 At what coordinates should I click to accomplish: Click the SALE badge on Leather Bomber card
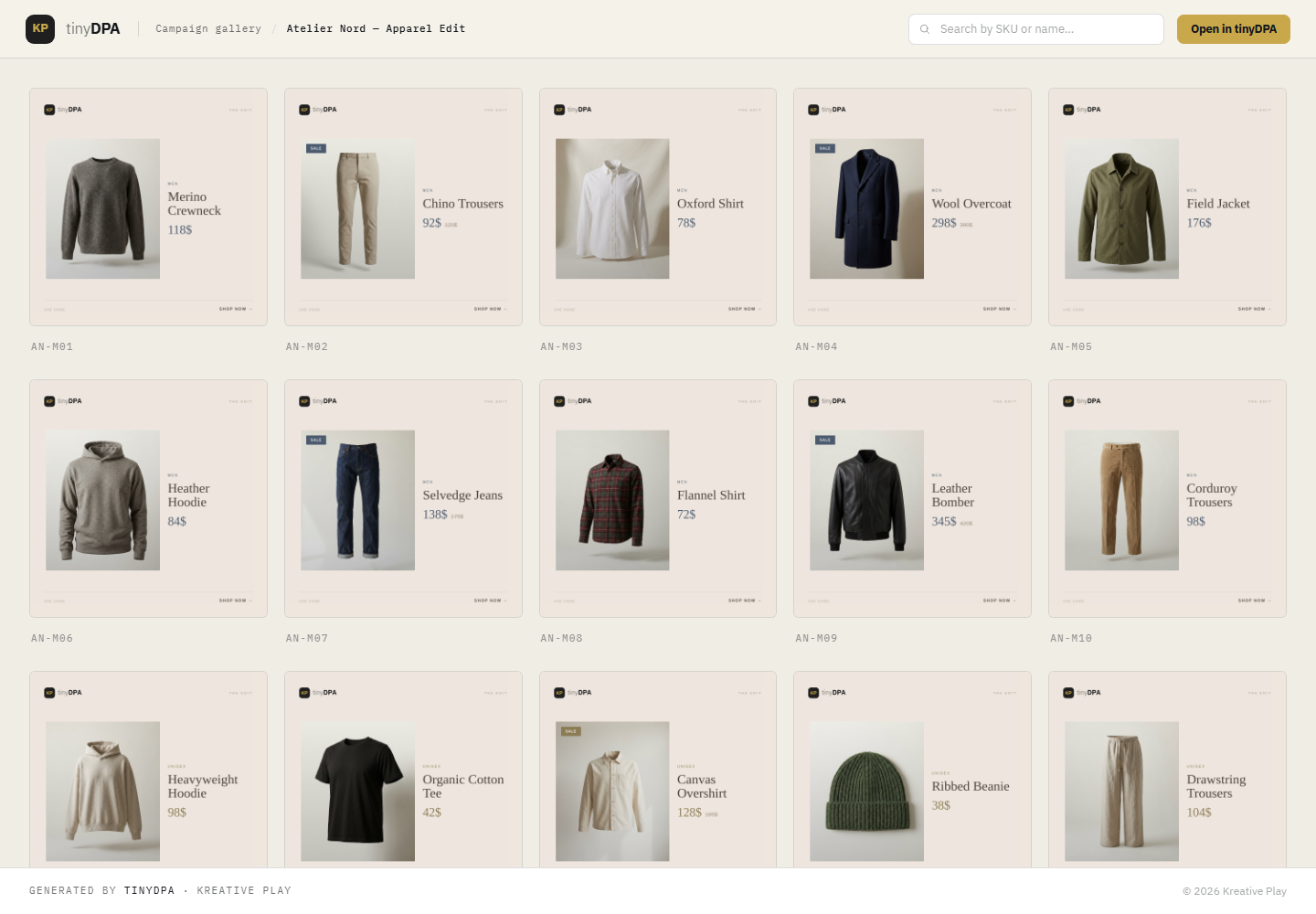click(x=825, y=440)
